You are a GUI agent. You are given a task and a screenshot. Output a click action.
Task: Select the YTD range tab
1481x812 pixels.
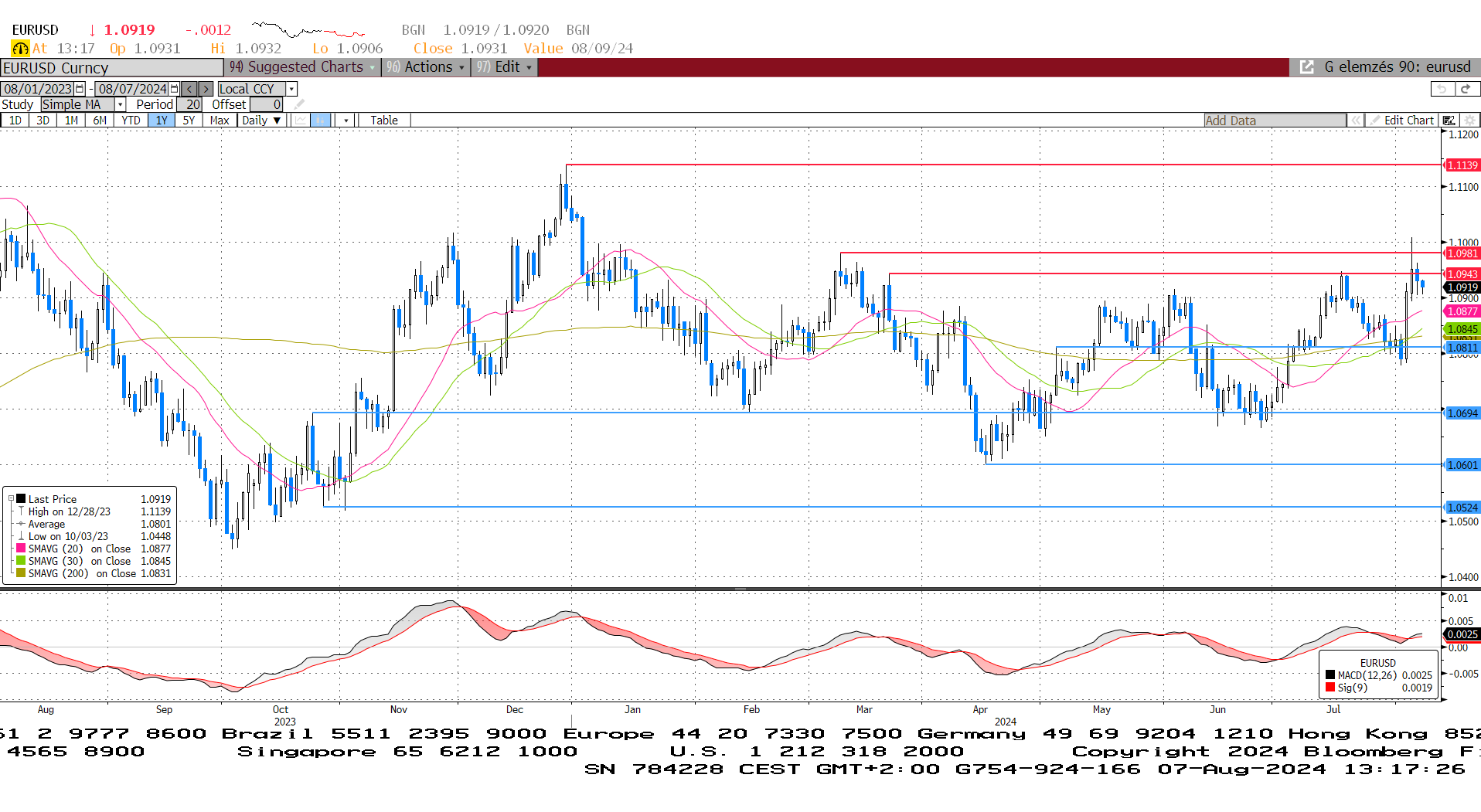coord(131,121)
